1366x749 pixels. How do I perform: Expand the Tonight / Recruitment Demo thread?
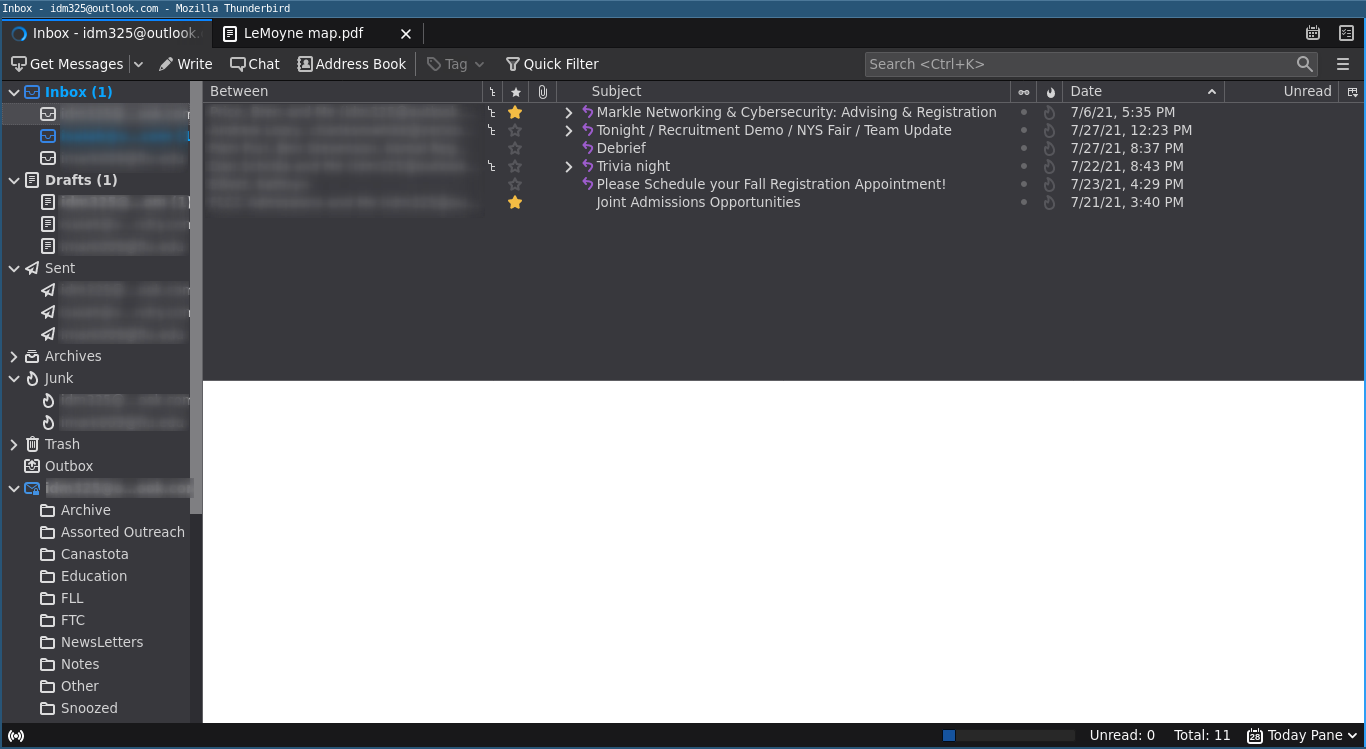coord(569,130)
